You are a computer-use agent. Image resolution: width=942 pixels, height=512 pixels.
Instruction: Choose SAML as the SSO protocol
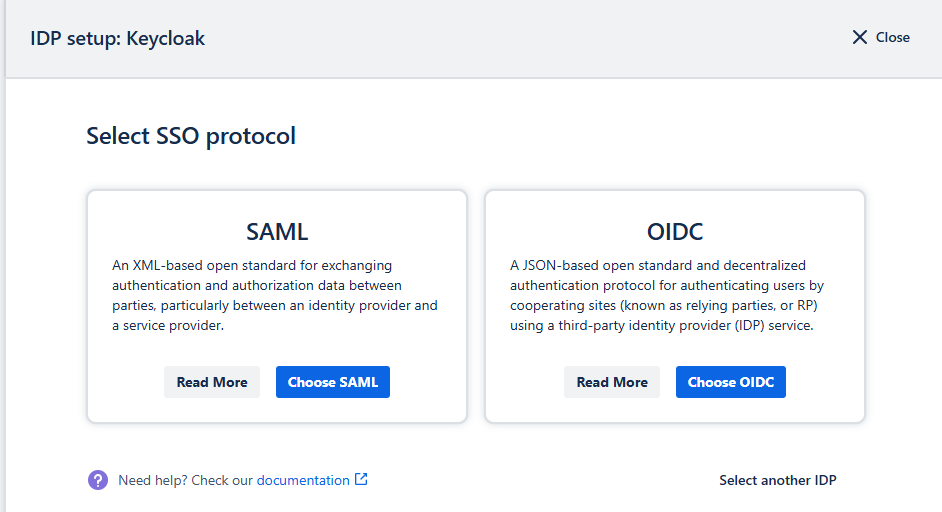pos(333,382)
